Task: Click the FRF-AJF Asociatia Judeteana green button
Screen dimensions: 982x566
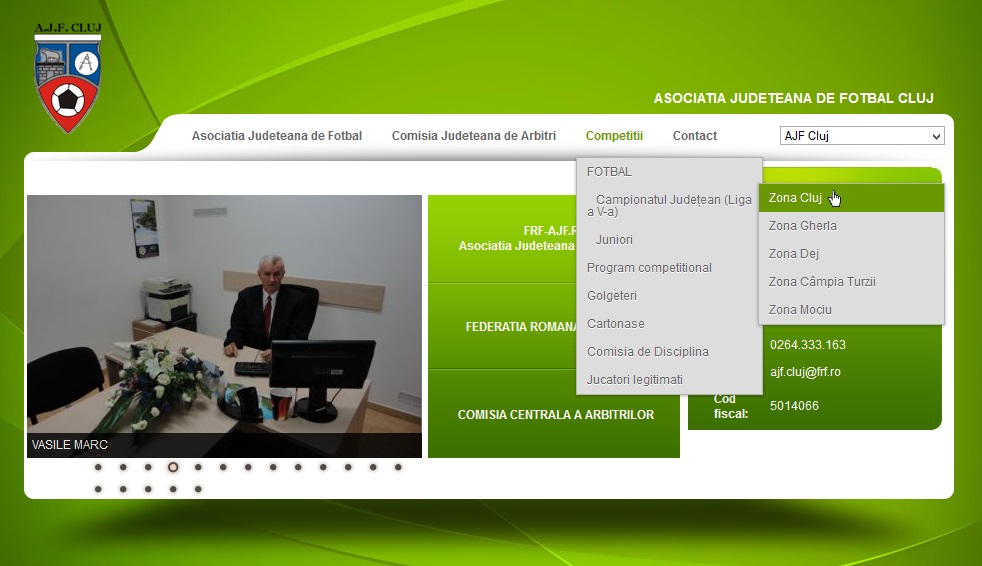Action: [502, 239]
